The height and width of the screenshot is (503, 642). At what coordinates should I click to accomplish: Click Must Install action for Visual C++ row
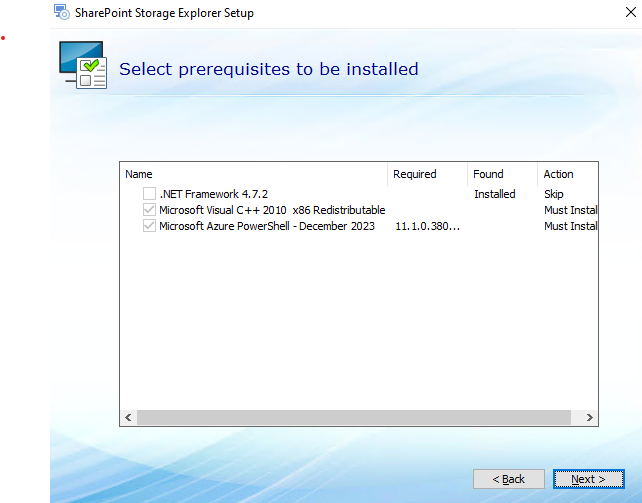pos(571,210)
